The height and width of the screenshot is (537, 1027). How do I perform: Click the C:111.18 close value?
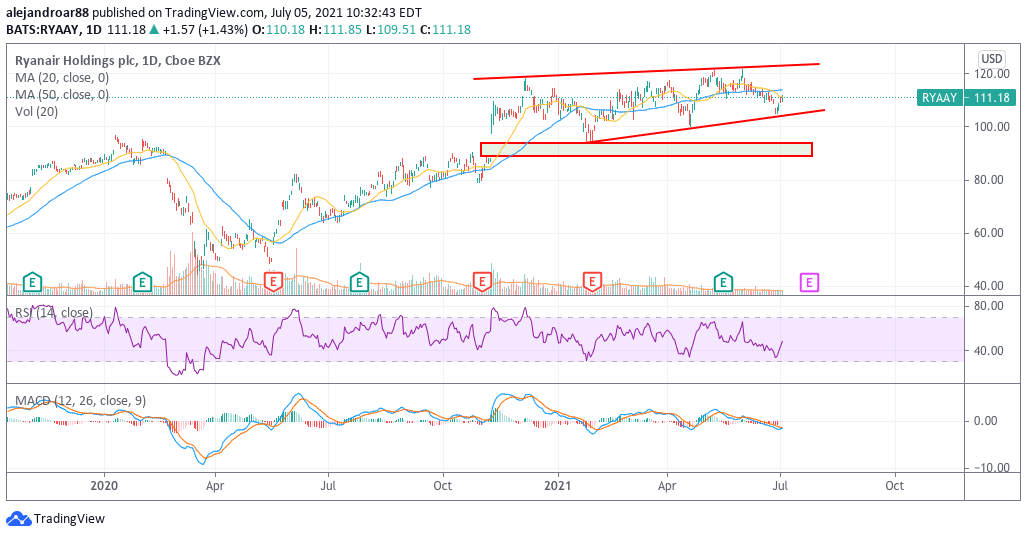[445, 29]
